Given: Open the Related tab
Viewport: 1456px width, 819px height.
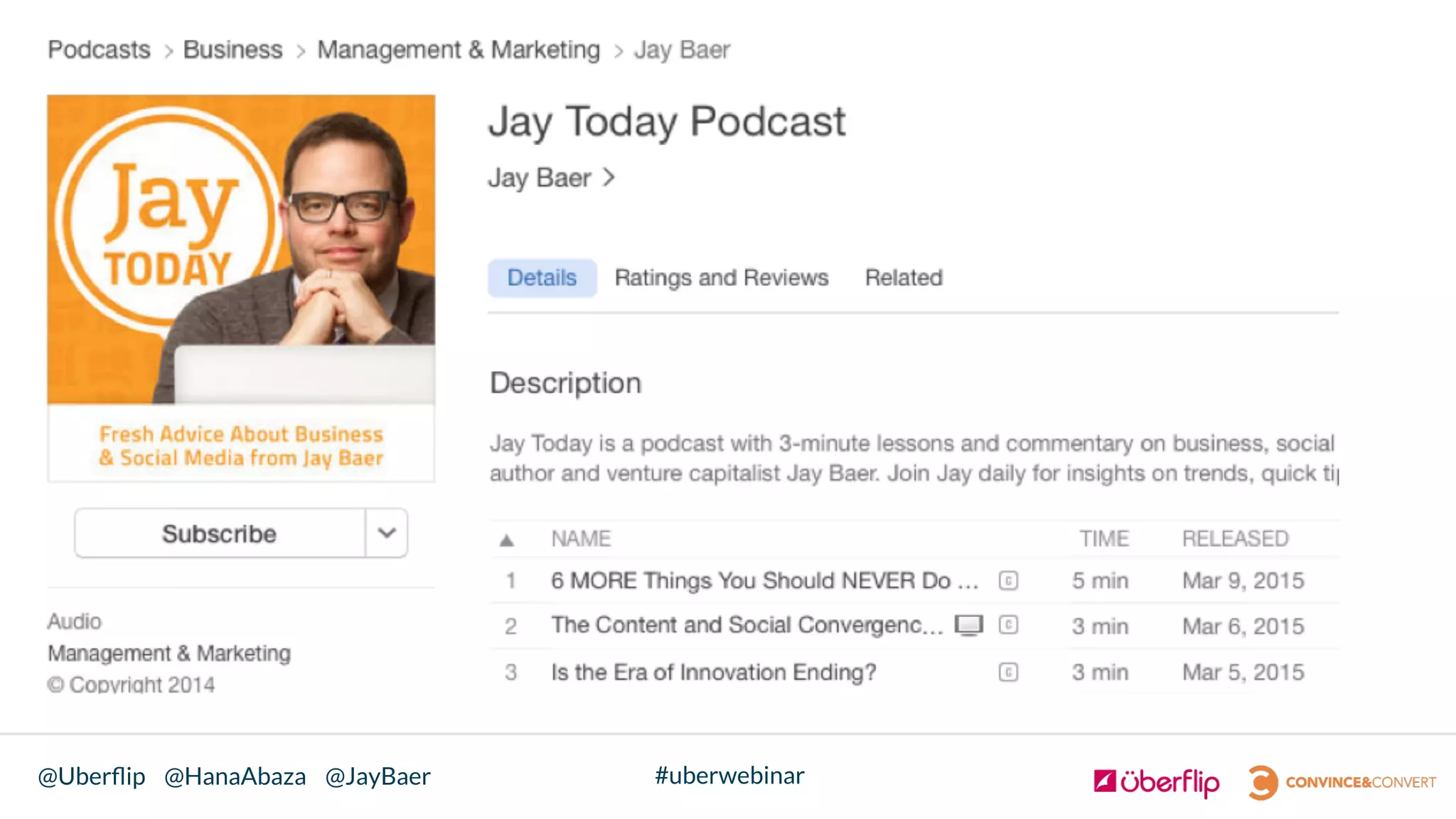Looking at the screenshot, I should [904, 277].
